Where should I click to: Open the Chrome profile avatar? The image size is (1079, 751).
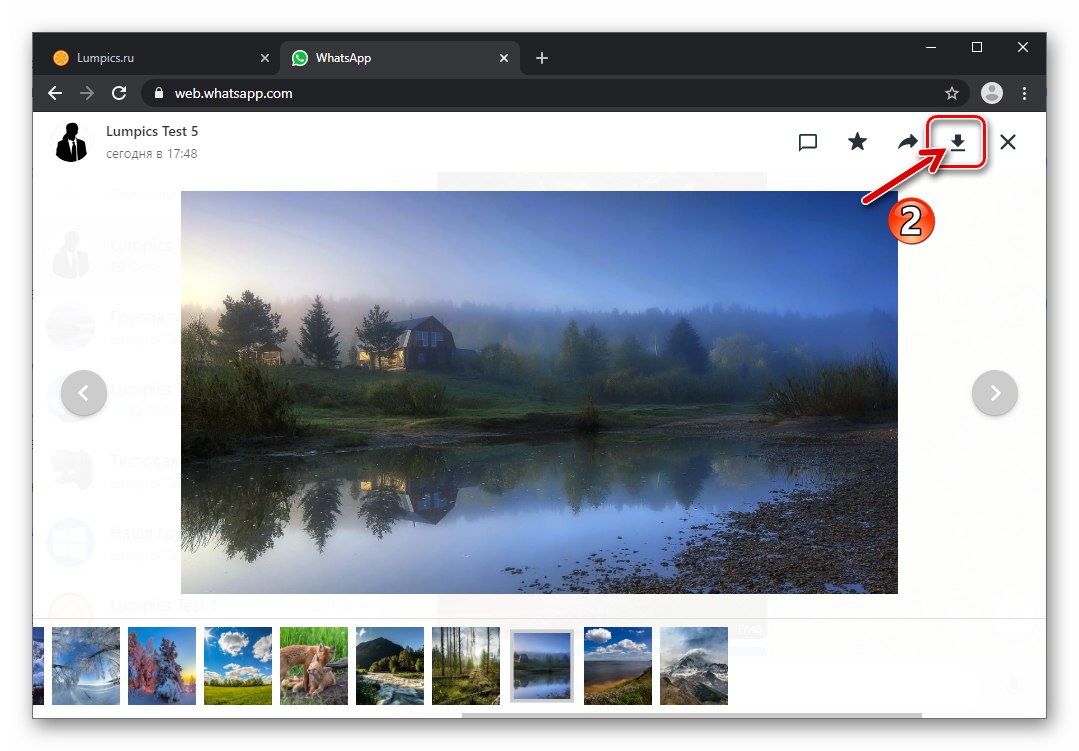tap(991, 93)
